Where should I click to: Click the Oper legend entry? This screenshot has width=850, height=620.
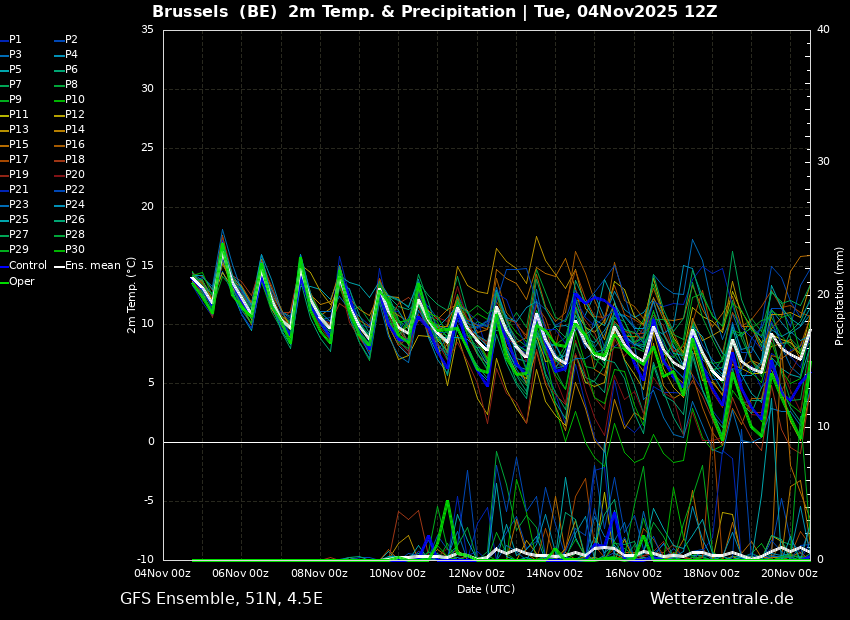point(21,282)
